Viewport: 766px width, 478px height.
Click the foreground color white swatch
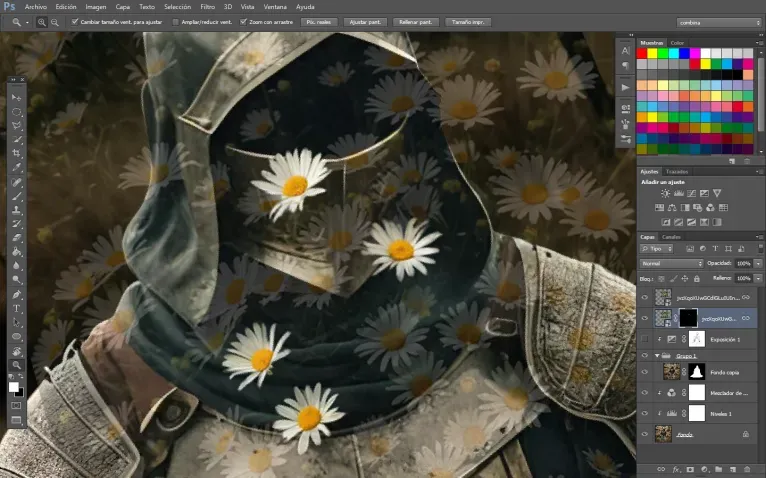coord(14,387)
